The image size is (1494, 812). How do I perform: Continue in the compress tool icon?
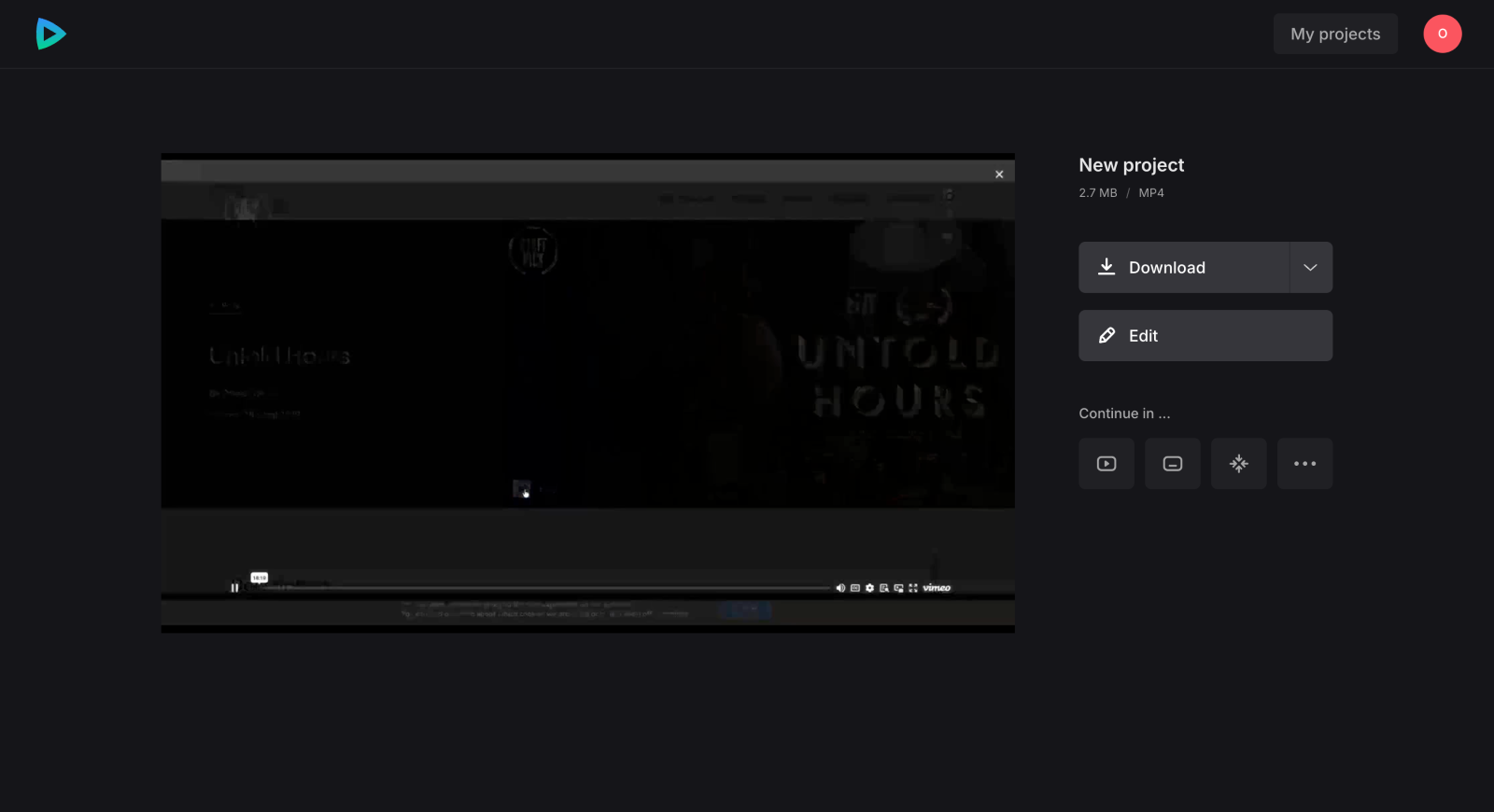tap(1238, 464)
